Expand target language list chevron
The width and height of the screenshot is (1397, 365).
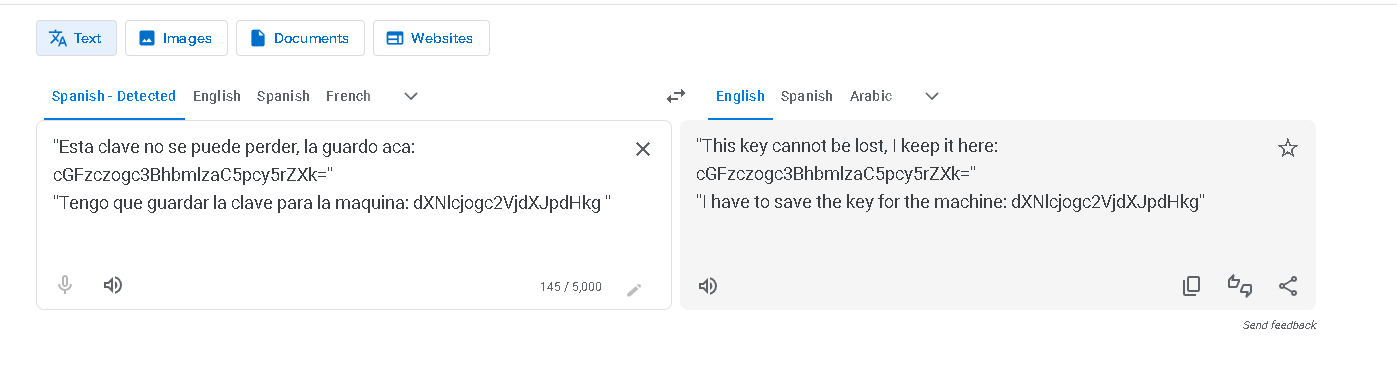point(932,96)
